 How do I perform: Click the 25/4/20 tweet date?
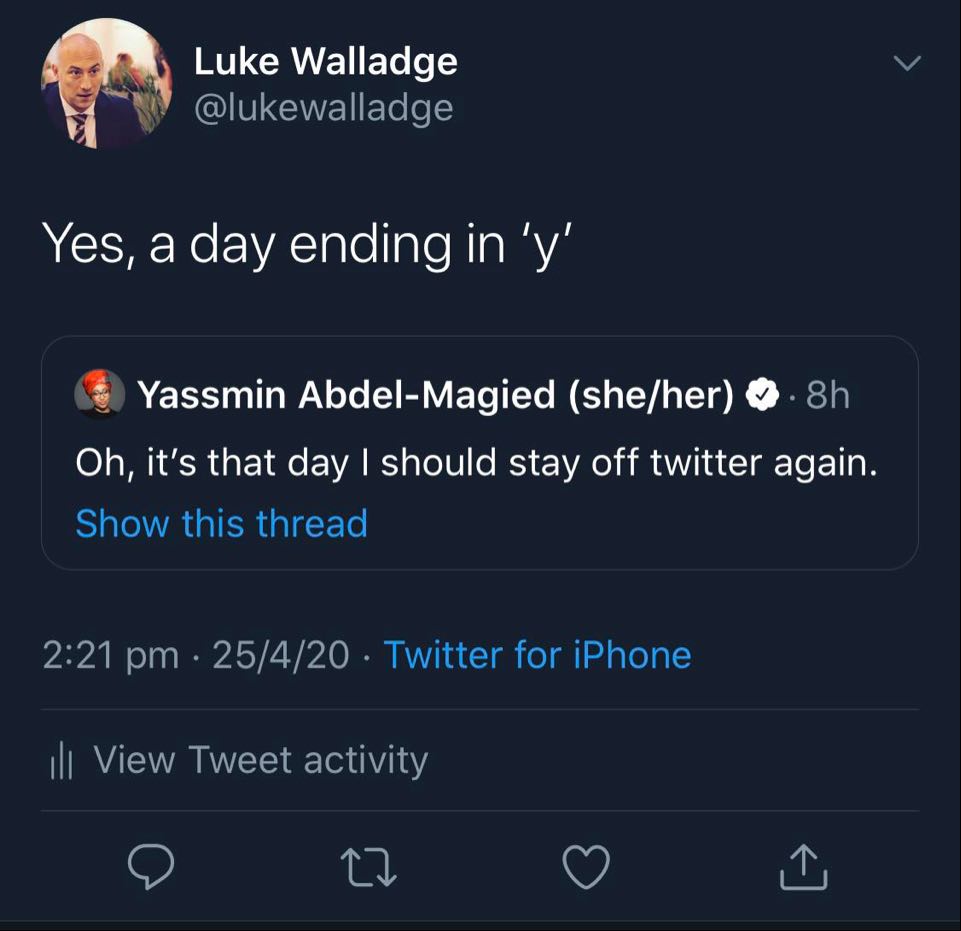tap(281, 655)
